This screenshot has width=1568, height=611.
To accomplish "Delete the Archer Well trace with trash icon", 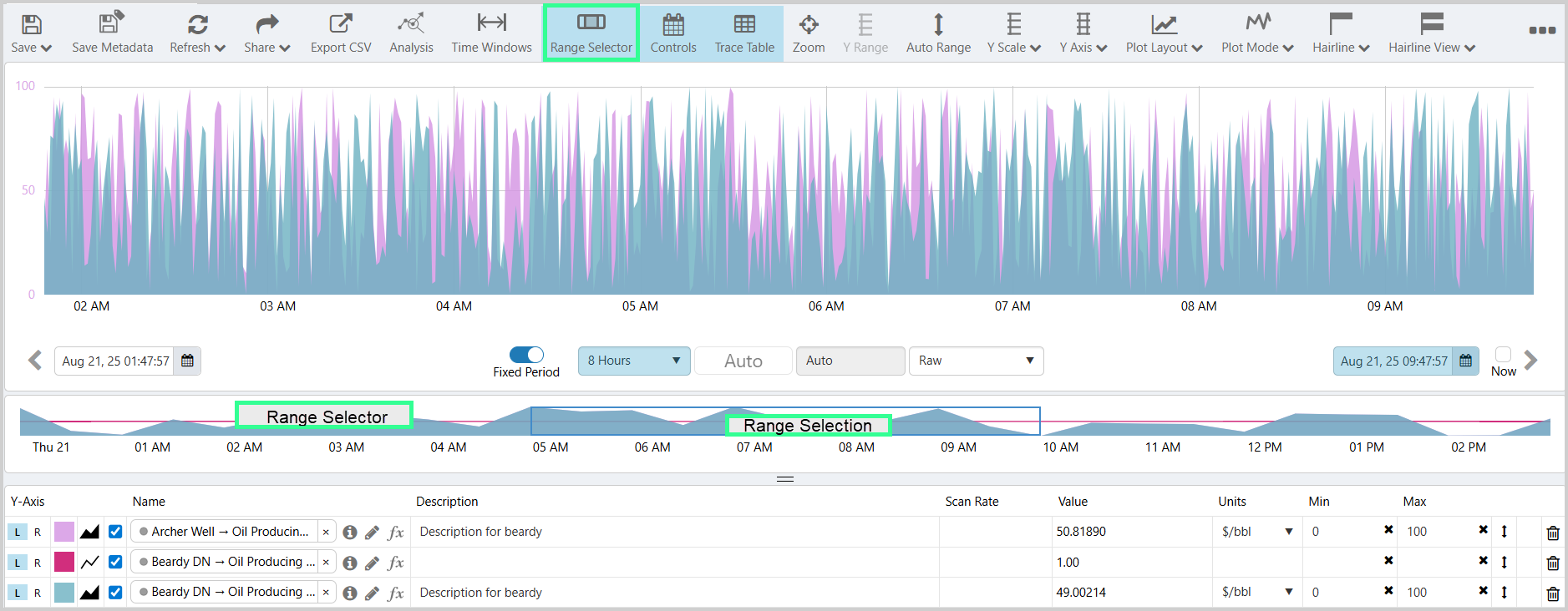I will click(1552, 533).
